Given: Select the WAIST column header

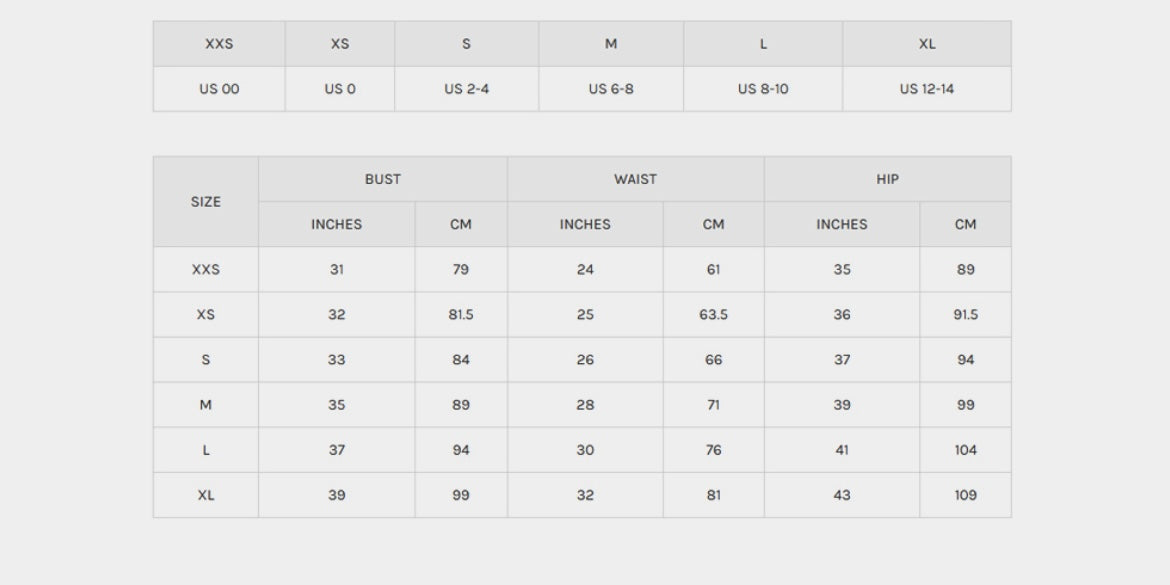Looking at the screenshot, I should pyautogui.click(x=635, y=179).
